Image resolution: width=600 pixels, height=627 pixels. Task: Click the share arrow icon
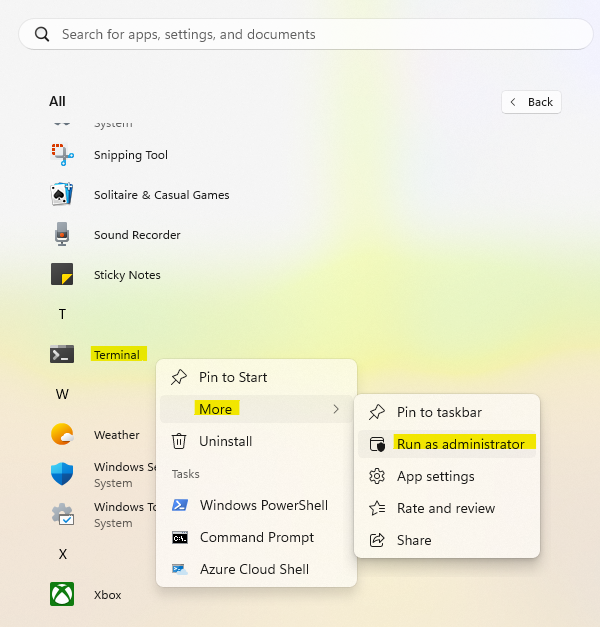pyautogui.click(x=377, y=540)
